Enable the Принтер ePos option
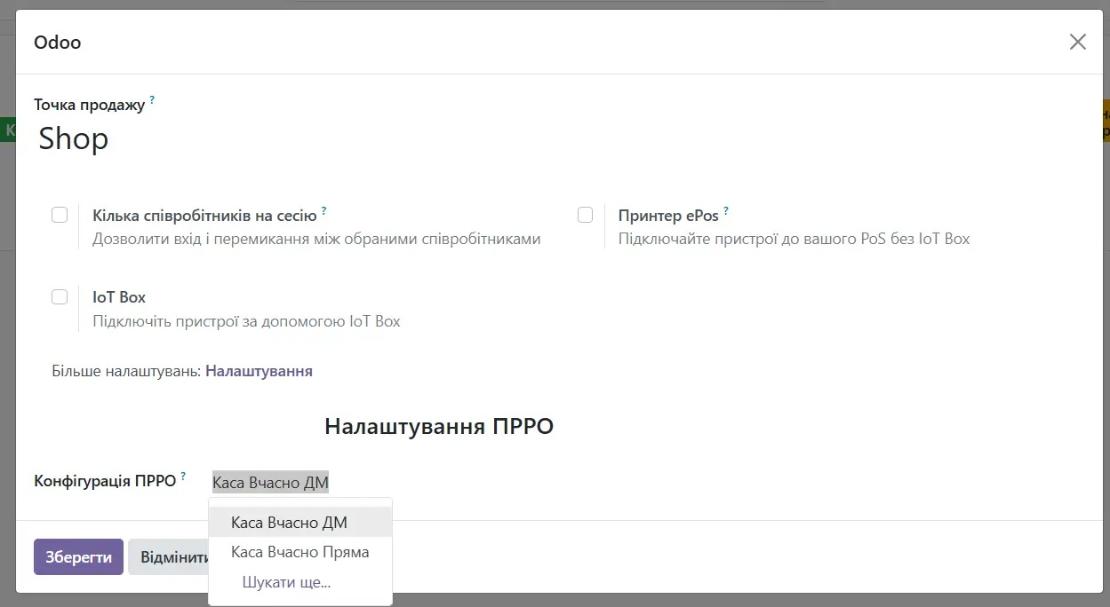The height and width of the screenshot is (607, 1110). click(x=585, y=213)
